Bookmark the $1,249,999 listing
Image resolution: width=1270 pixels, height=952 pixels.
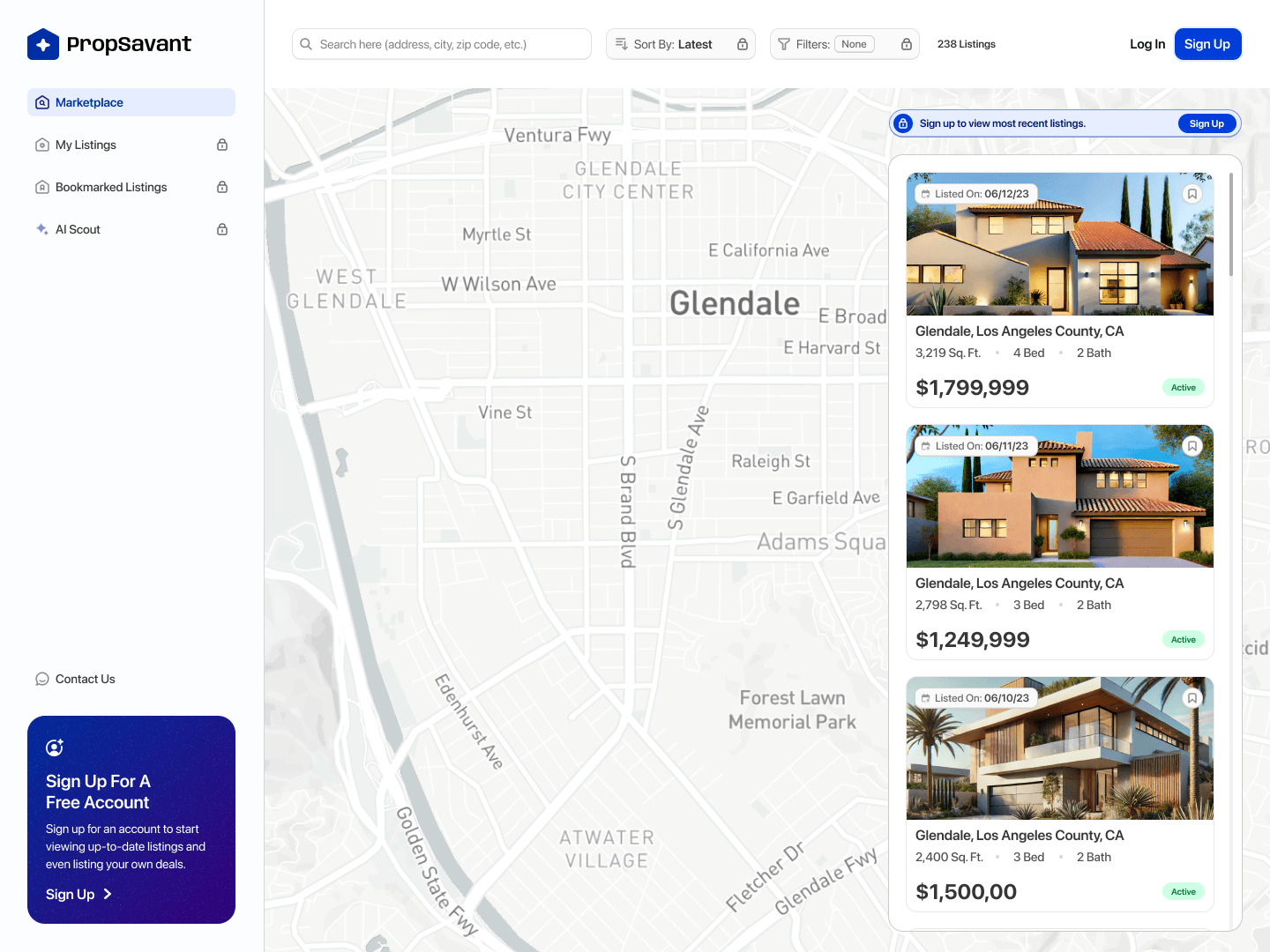tap(1192, 446)
